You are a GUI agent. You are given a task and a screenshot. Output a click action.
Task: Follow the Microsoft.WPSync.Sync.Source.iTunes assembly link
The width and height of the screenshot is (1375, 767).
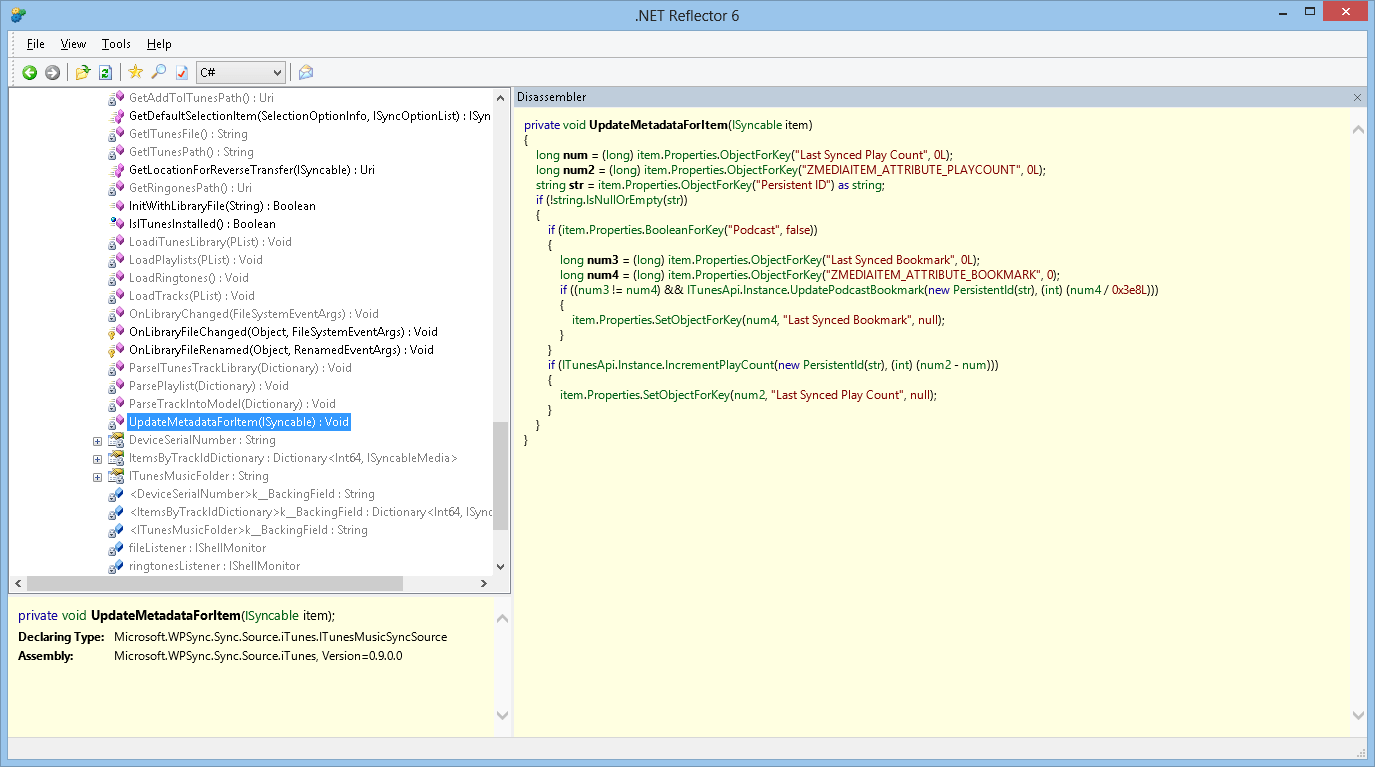pos(259,656)
